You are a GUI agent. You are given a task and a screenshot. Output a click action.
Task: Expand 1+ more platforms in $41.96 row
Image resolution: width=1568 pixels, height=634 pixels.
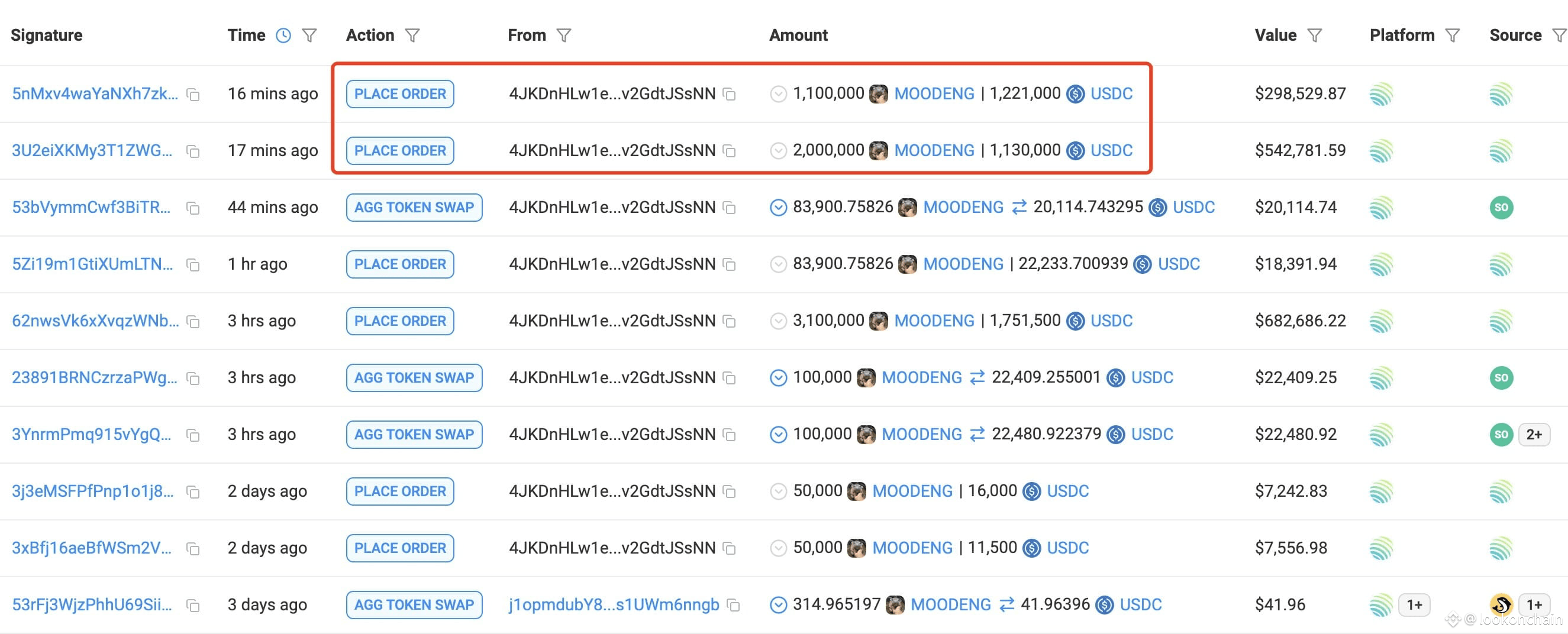[1414, 605]
